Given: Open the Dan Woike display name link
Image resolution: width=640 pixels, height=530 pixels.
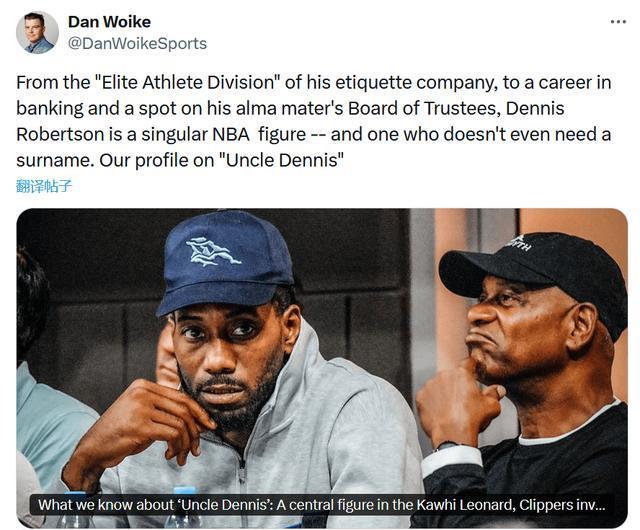Looking at the screenshot, I should (x=109, y=22).
